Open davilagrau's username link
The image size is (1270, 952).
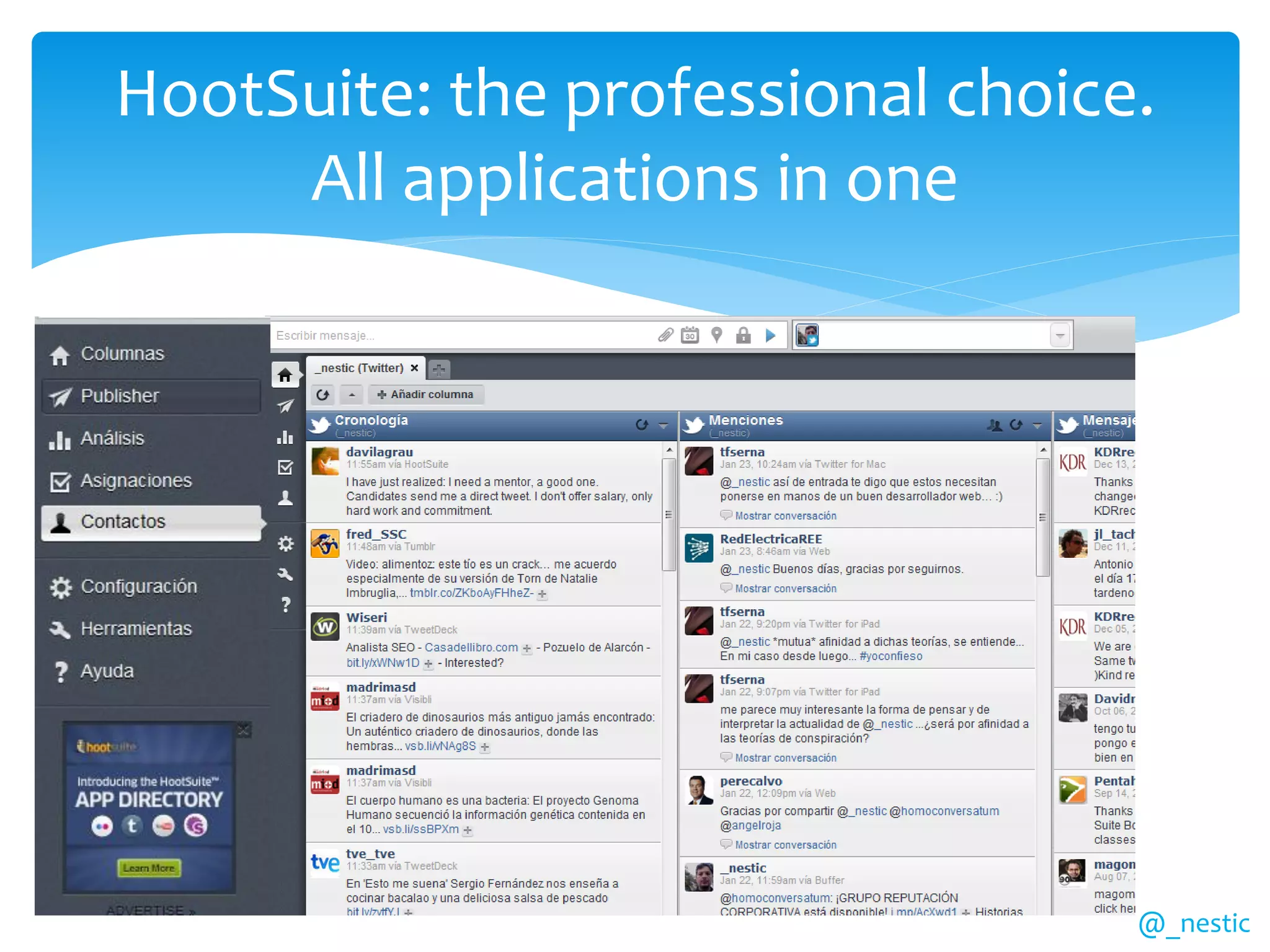click(x=380, y=452)
